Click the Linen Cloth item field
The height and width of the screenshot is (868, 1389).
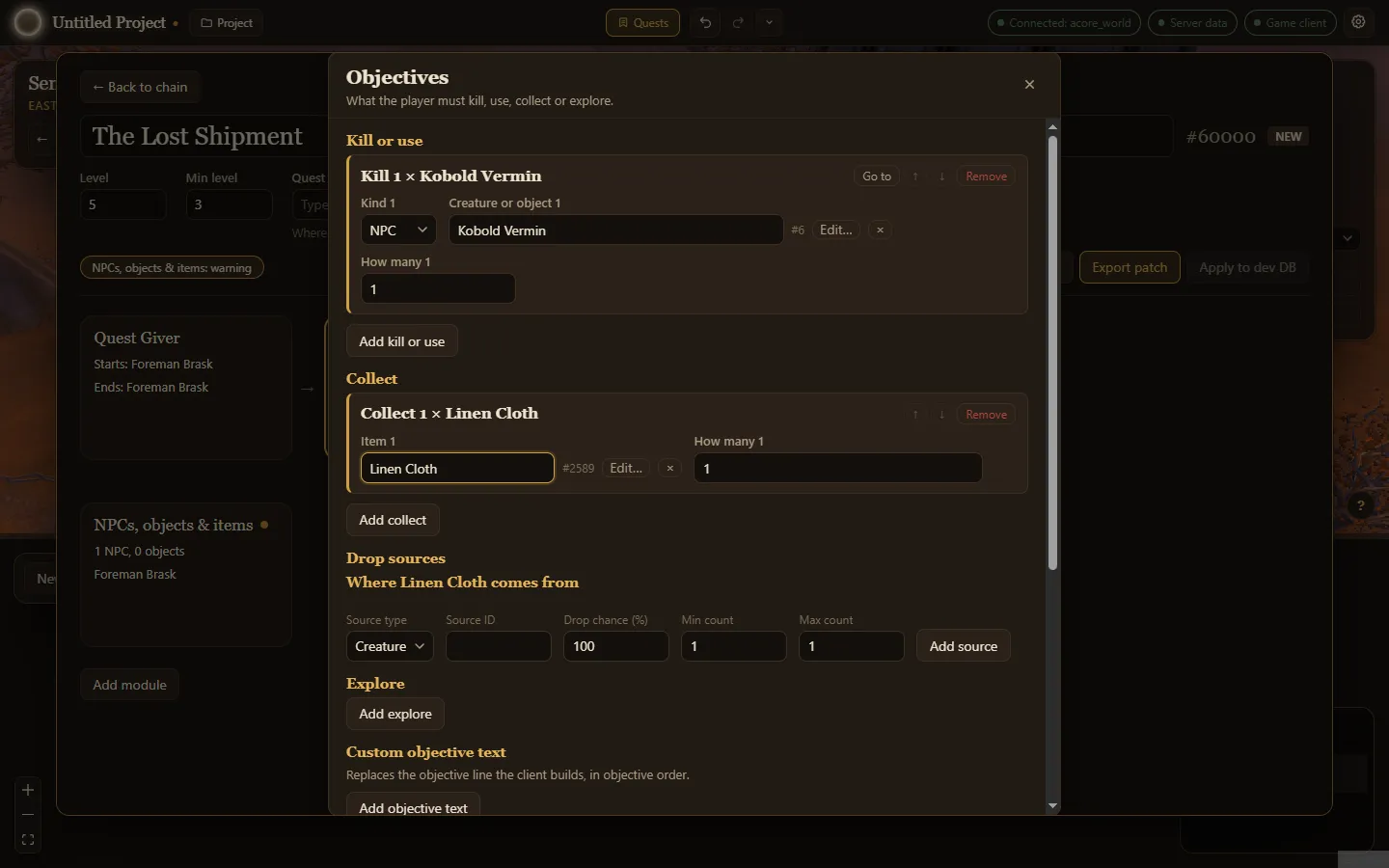coord(457,469)
